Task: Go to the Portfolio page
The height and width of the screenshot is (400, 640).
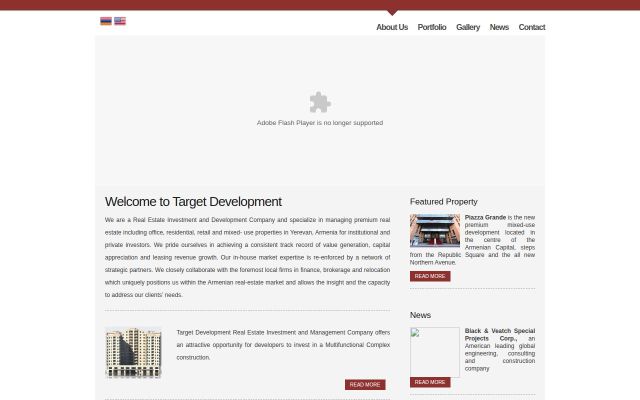Action: pyautogui.click(x=432, y=27)
